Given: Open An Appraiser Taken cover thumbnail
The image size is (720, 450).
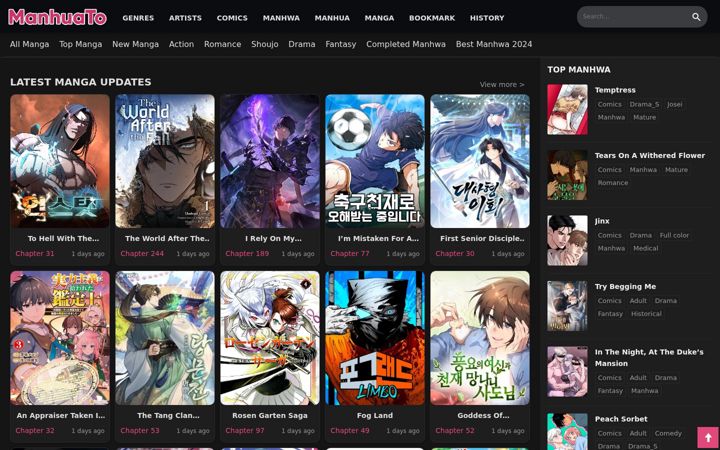Looking at the screenshot, I should [x=60, y=338].
